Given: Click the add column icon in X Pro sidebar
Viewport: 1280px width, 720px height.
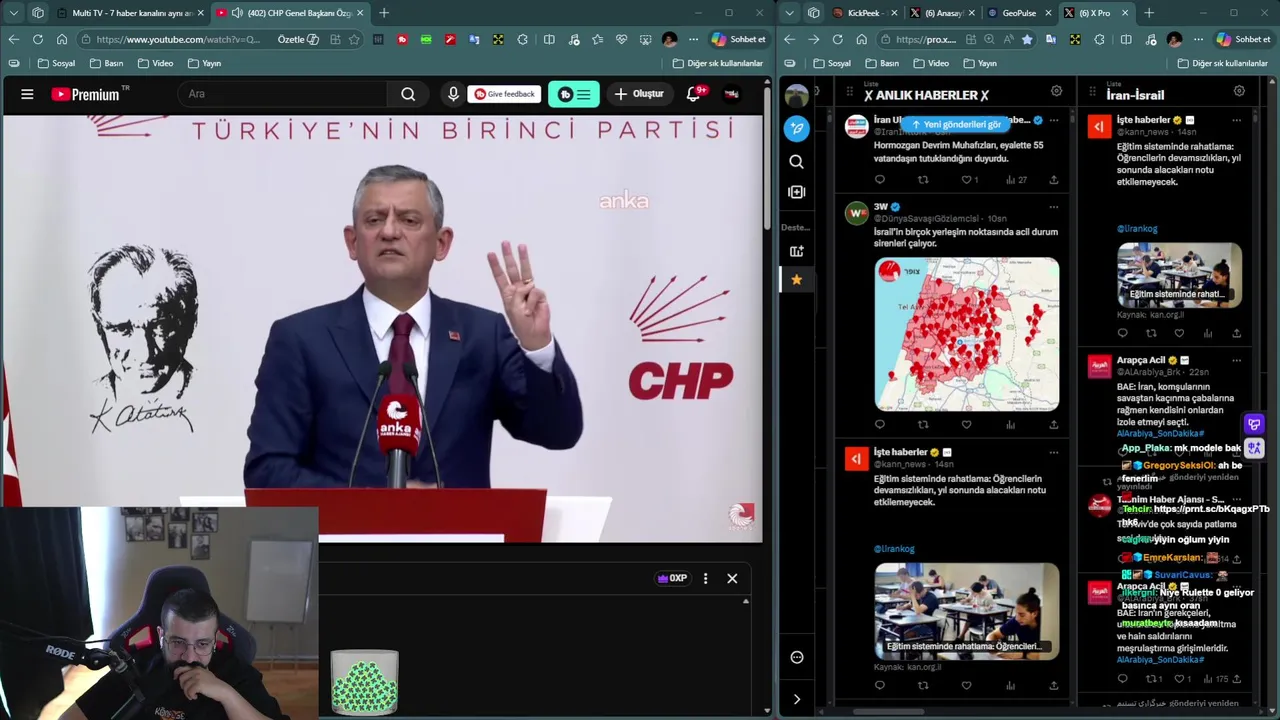Looking at the screenshot, I should point(796,252).
